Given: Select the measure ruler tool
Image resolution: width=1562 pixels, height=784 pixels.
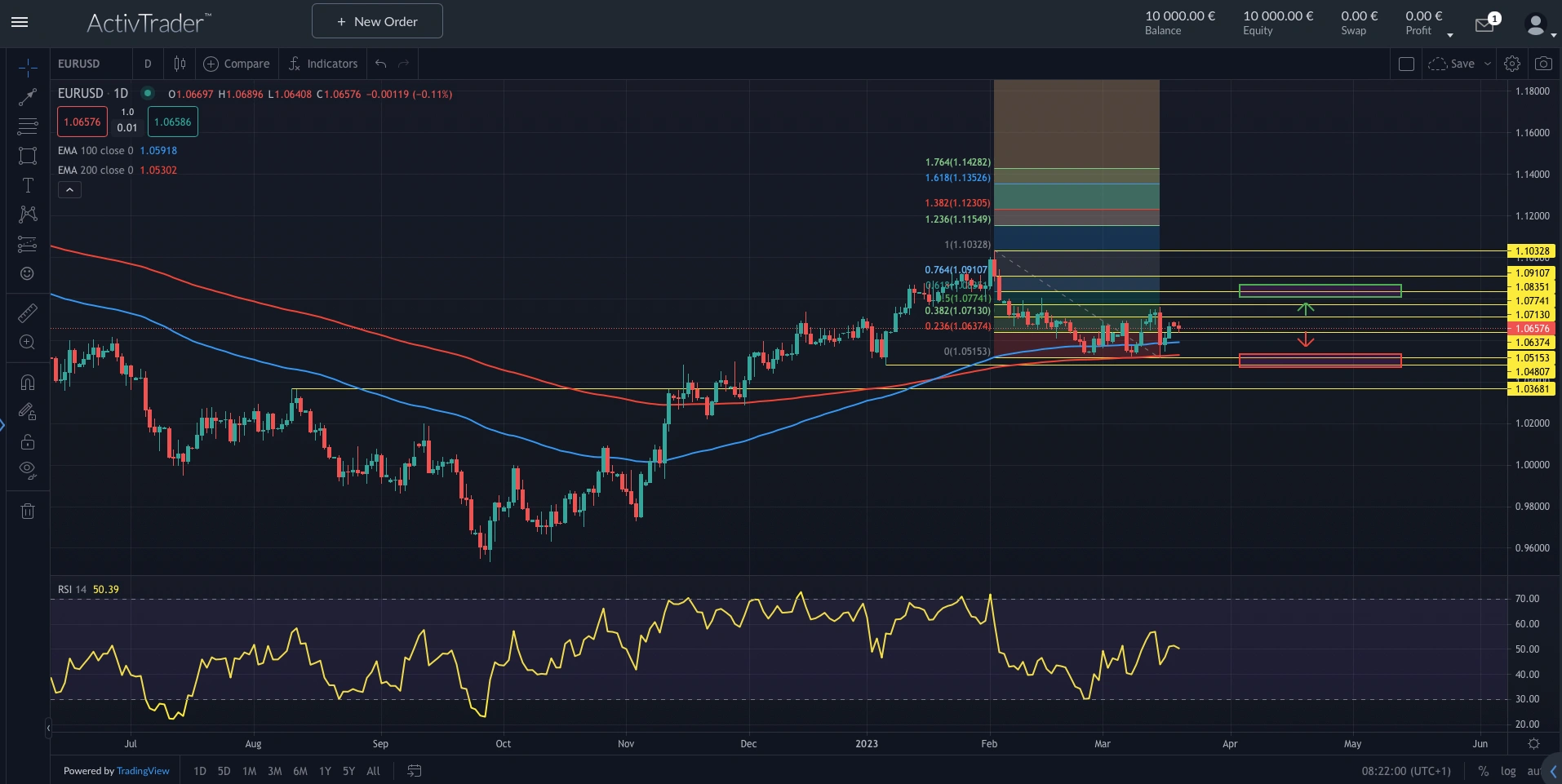Looking at the screenshot, I should coord(27,312).
